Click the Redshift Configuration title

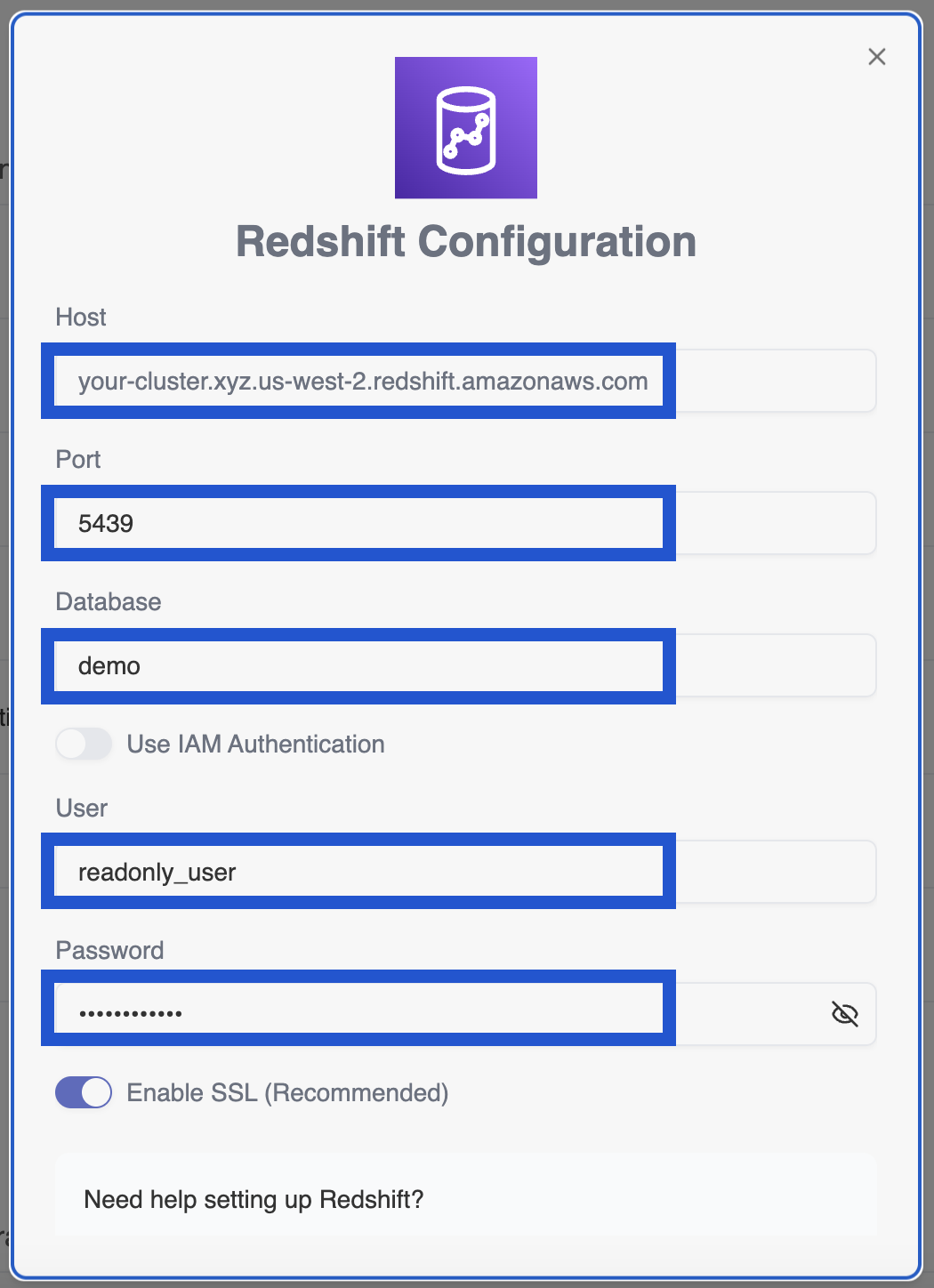[466, 241]
